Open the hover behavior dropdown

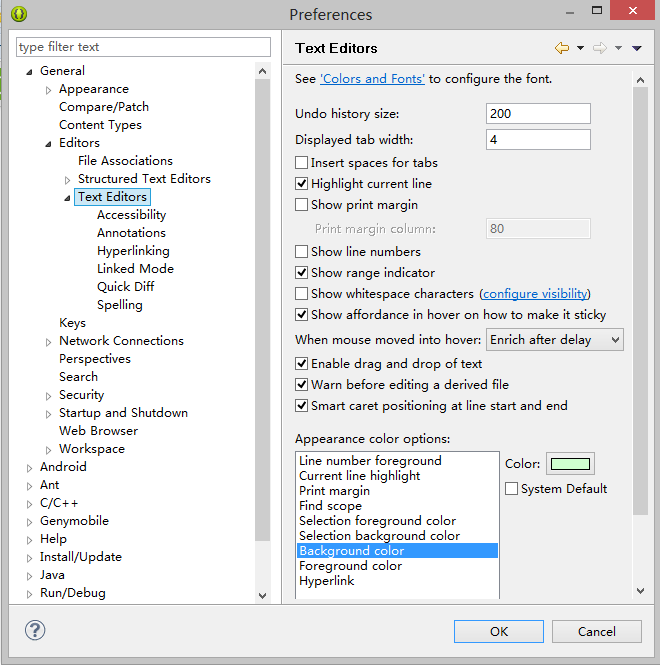pos(555,340)
